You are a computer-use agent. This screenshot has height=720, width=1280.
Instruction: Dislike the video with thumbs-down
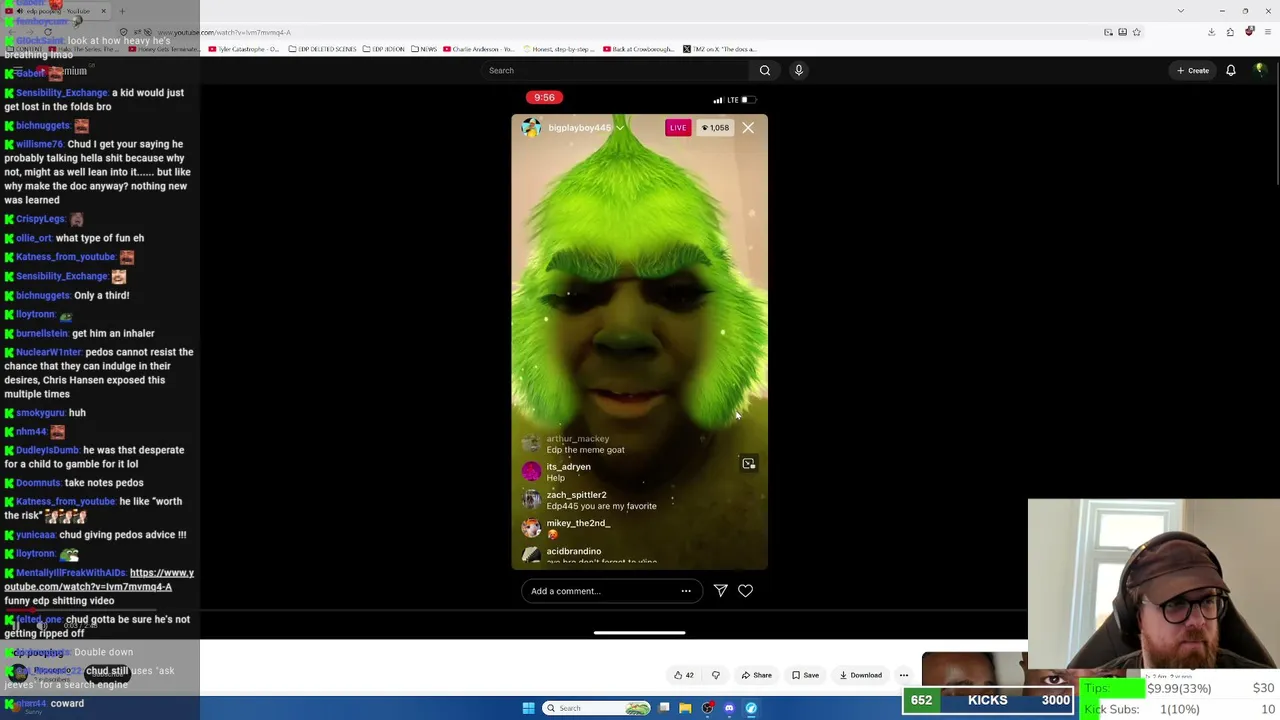pyautogui.click(x=715, y=675)
